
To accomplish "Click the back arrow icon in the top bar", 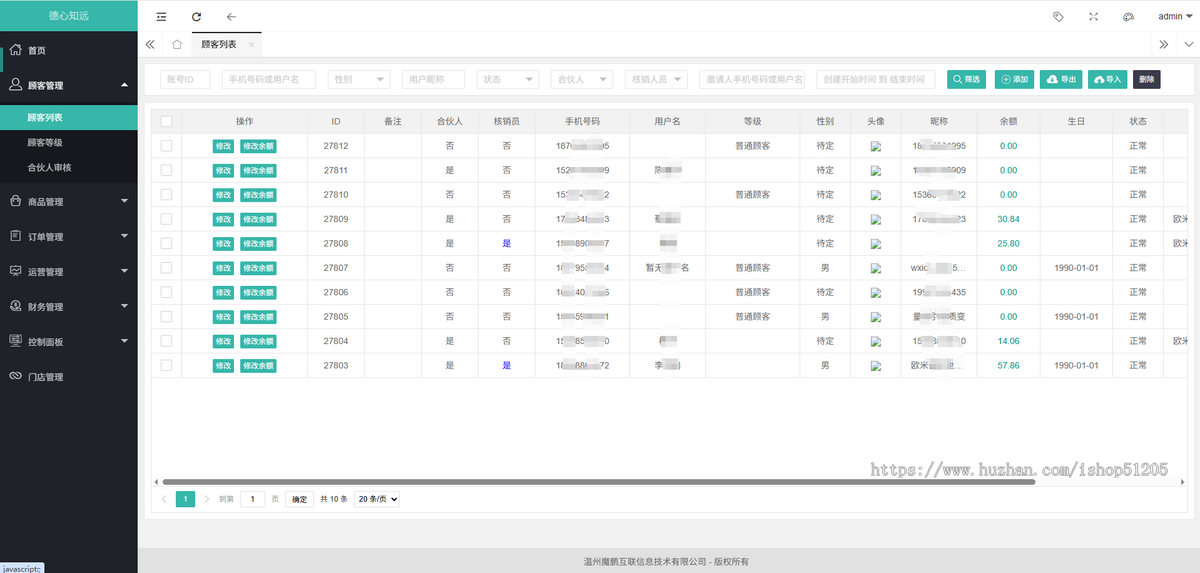I will (231, 17).
